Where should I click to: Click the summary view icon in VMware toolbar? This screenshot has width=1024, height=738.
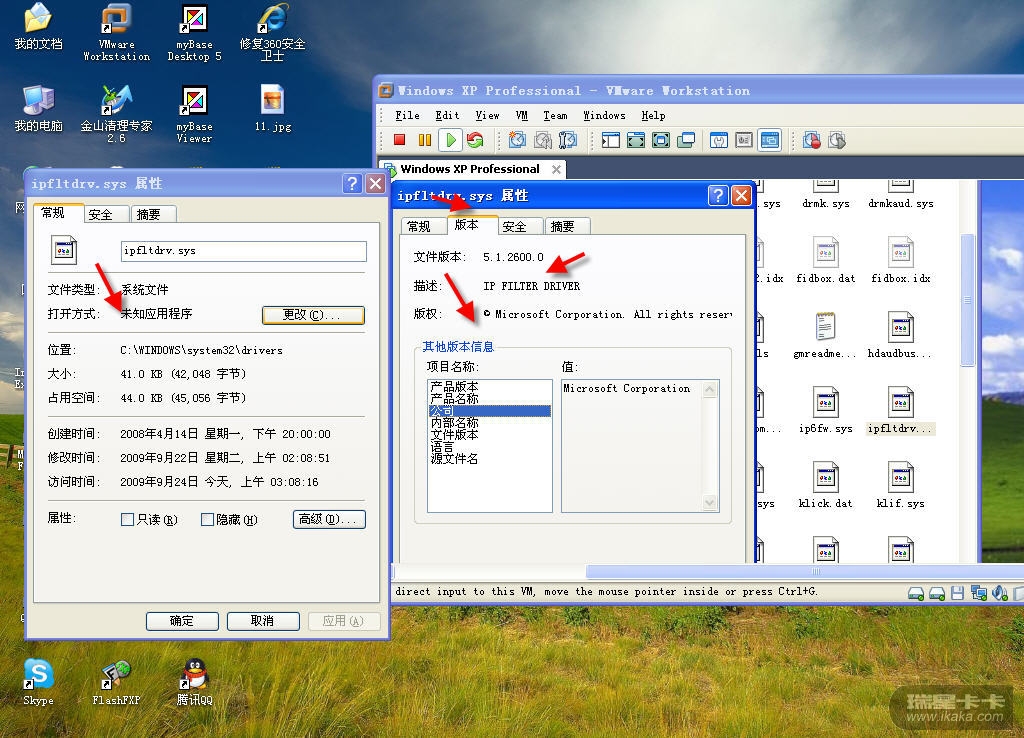click(x=719, y=140)
